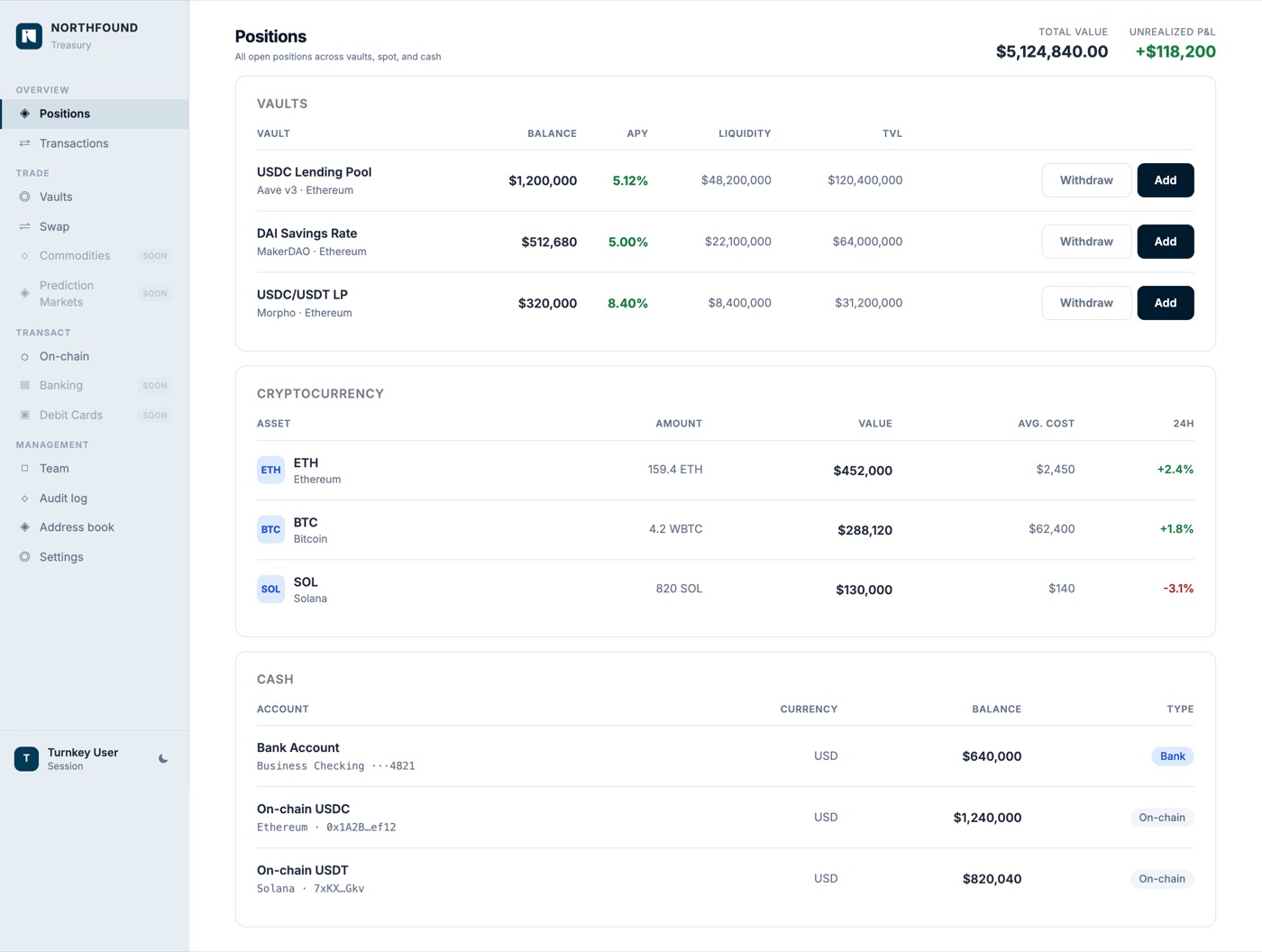
Task: Click the Positions diamond icon in sidebar
Action: coord(25,114)
